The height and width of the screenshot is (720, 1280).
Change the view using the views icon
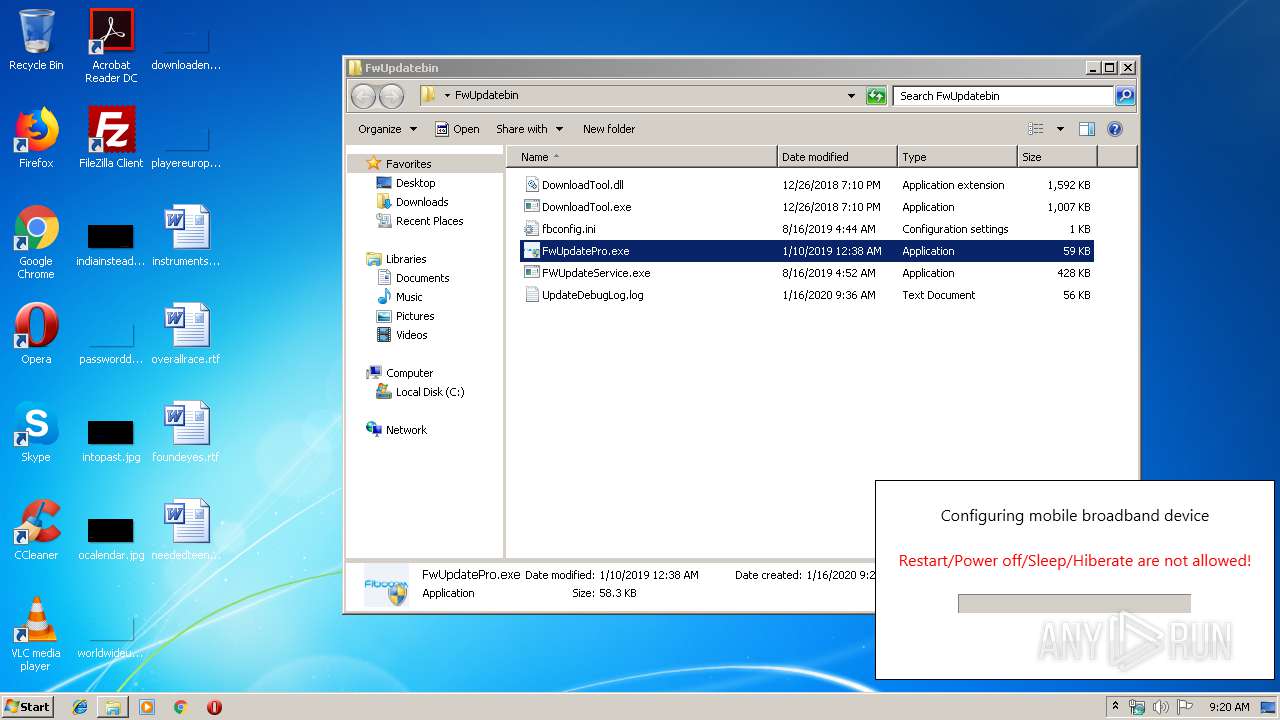pos(1036,129)
